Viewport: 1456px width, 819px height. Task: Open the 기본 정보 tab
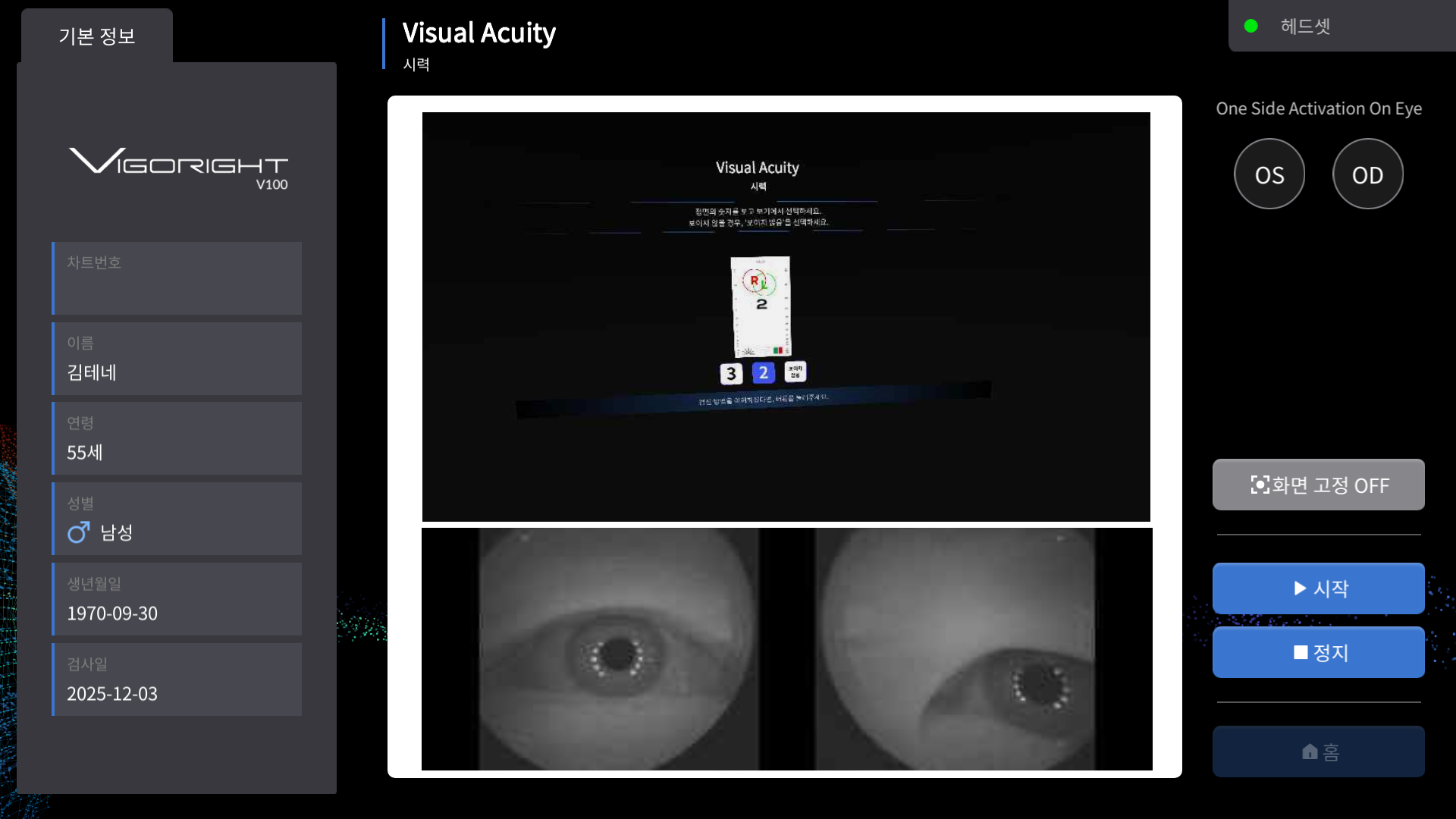tap(97, 36)
